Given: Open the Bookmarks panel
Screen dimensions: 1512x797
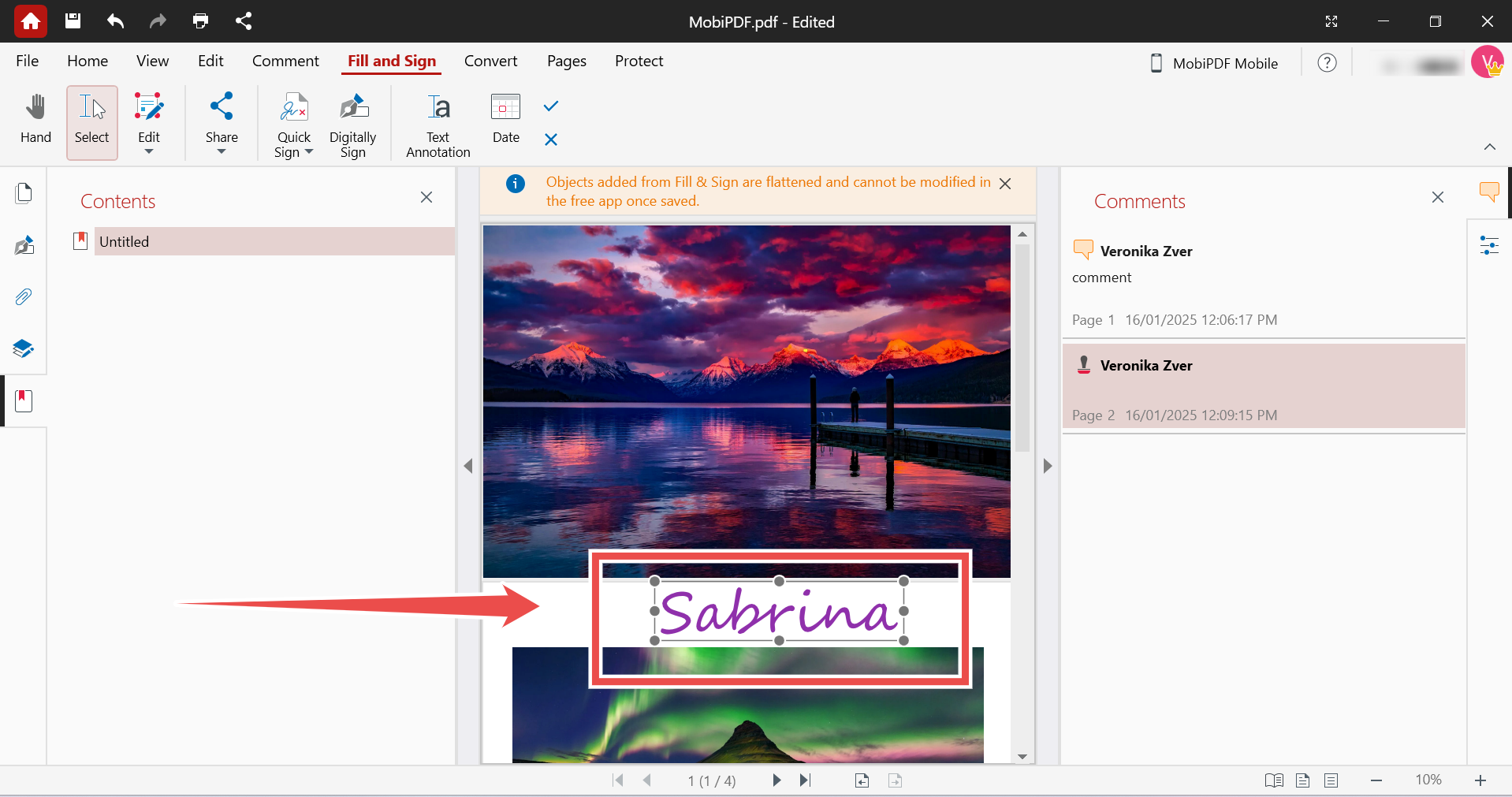Looking at the screenshot, I should [24, 400].
